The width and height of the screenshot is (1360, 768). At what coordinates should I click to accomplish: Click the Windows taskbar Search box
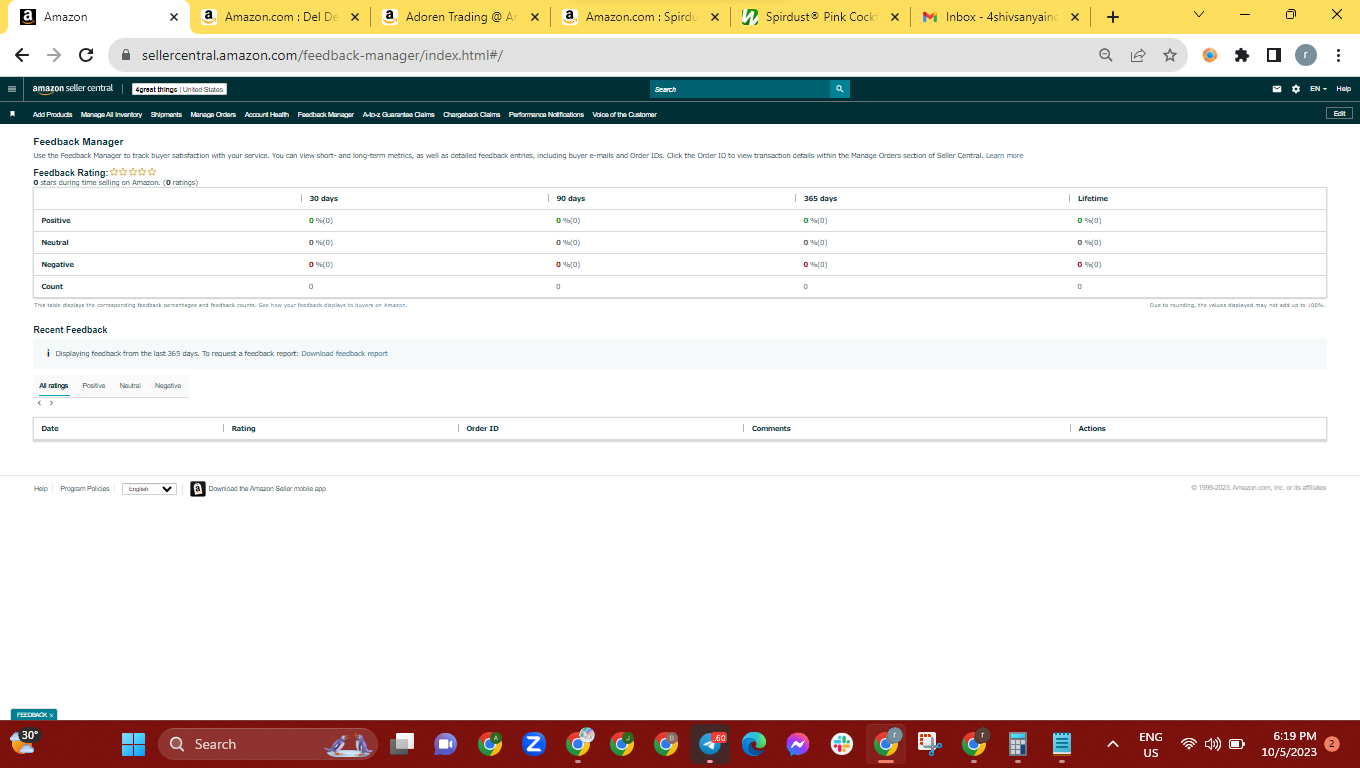tap(268, 744)
